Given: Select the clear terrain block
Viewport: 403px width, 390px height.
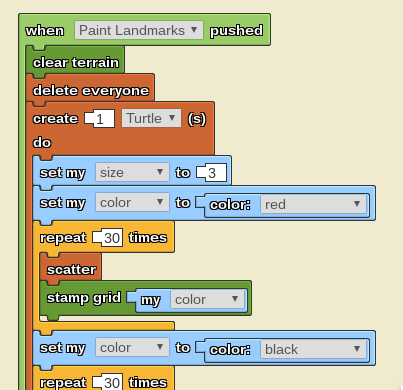Looking at the screenshot, I should point(76,62).
